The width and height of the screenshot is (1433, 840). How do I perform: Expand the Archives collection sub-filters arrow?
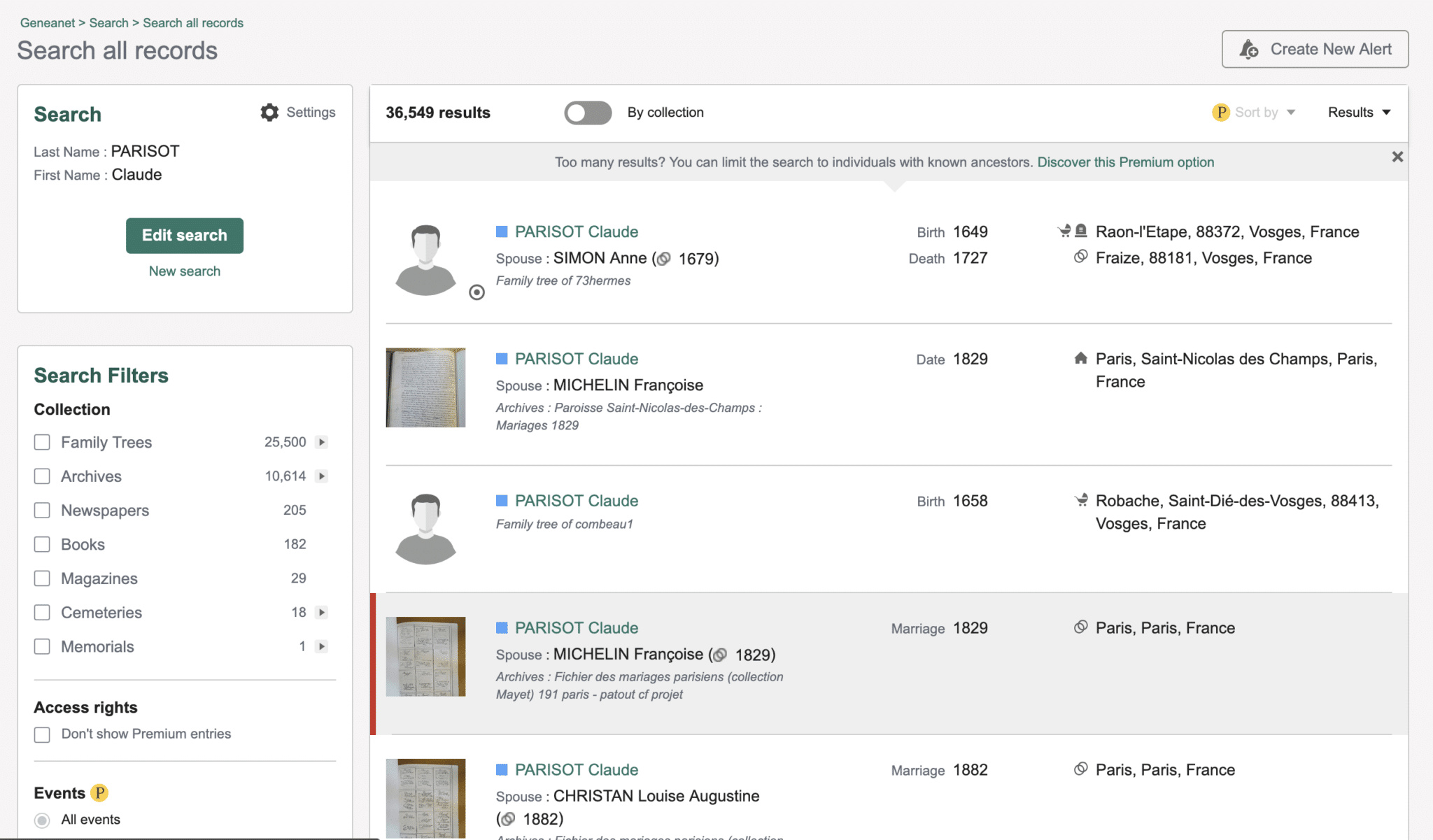point(322,476)
